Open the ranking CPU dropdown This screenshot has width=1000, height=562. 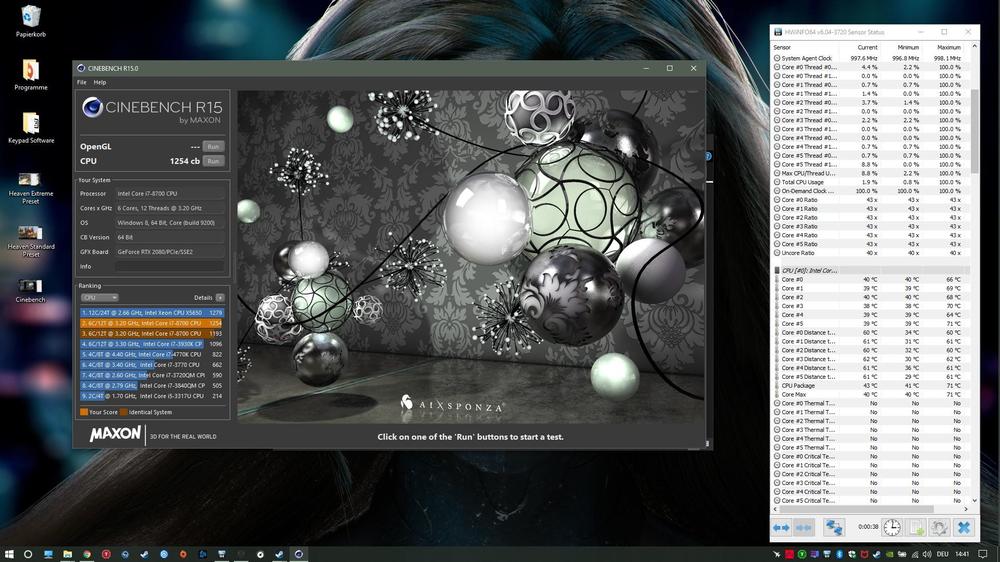(x=99, y=298)
